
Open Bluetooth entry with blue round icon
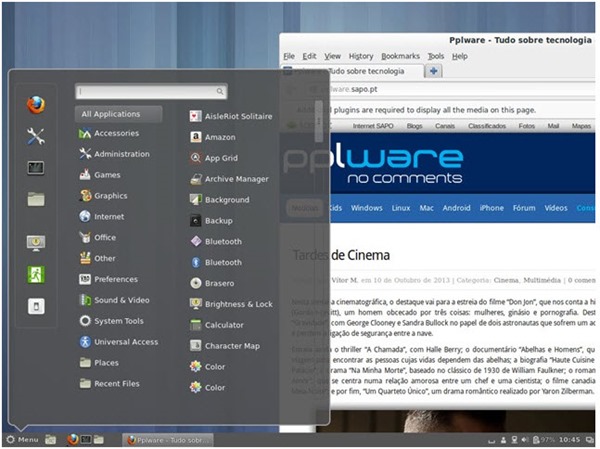(x=216, y=262)
